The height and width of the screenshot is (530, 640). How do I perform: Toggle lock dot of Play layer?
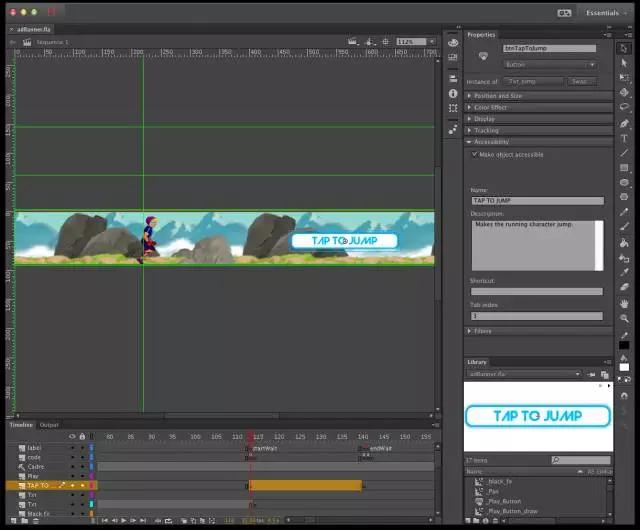click(82, 476)
